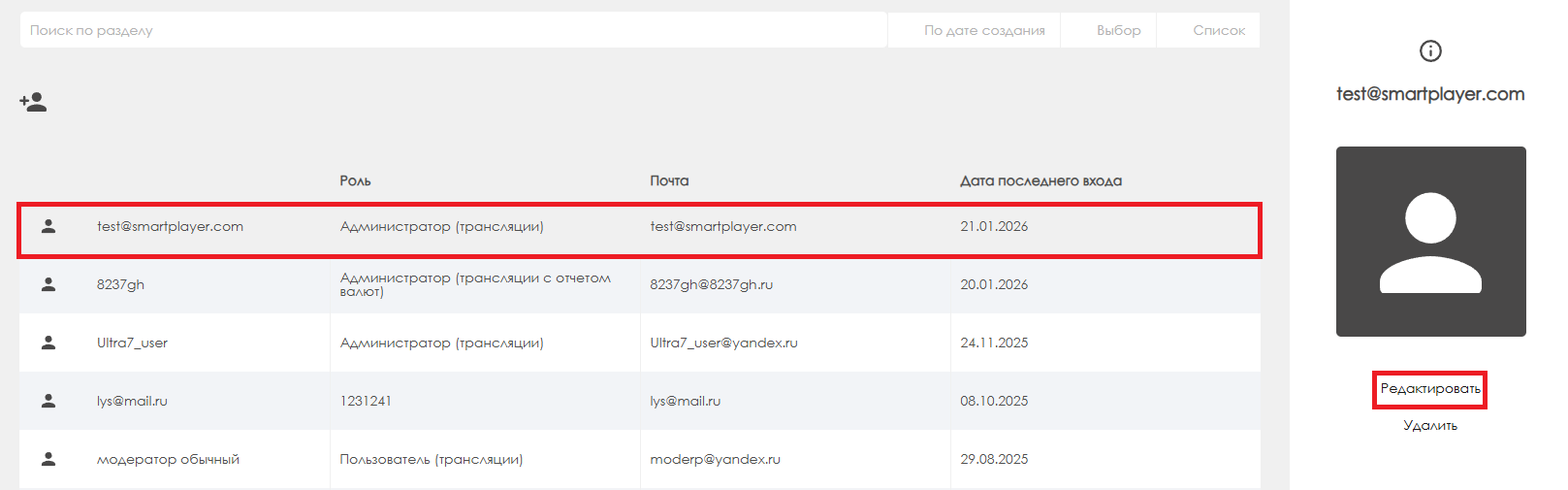
Task: Focus the Поиск по разделу search field
Action: 453,30
